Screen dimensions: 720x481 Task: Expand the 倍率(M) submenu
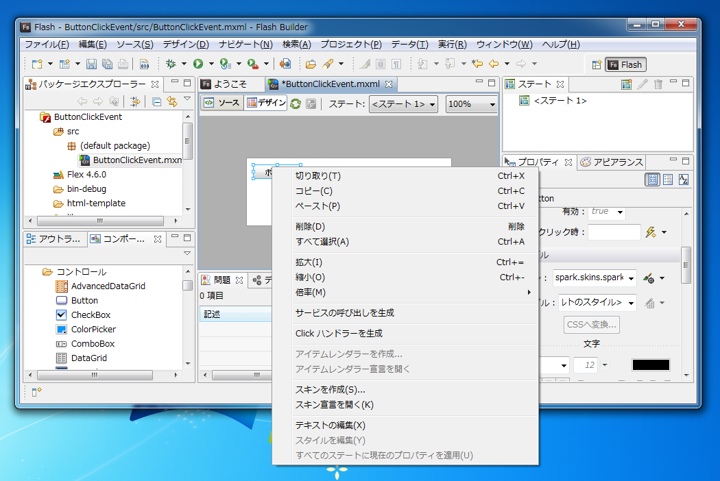[415, 292]
